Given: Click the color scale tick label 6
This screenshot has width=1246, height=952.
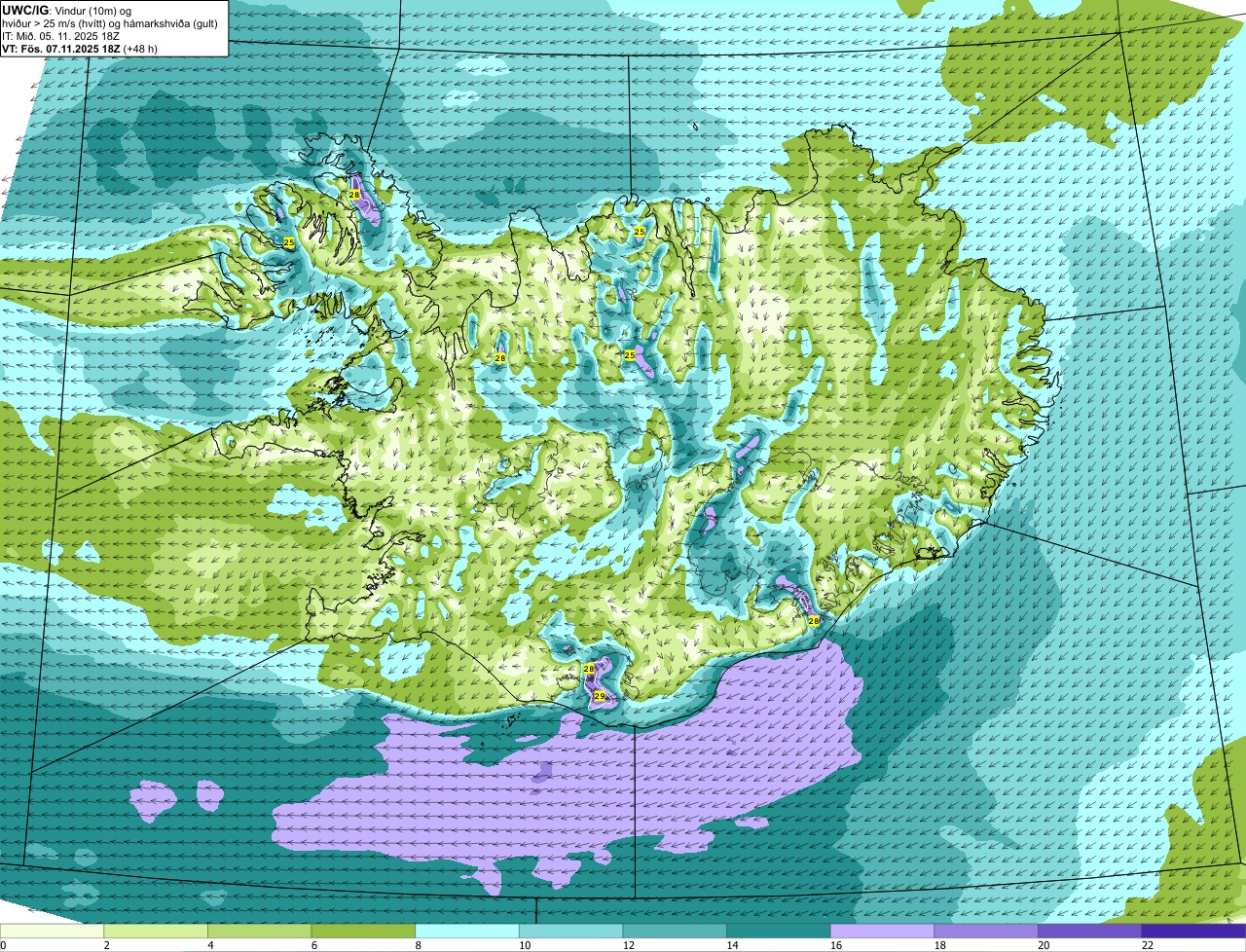Looking at the screenshot, I should pyautogui.click(x=313, y=945).
